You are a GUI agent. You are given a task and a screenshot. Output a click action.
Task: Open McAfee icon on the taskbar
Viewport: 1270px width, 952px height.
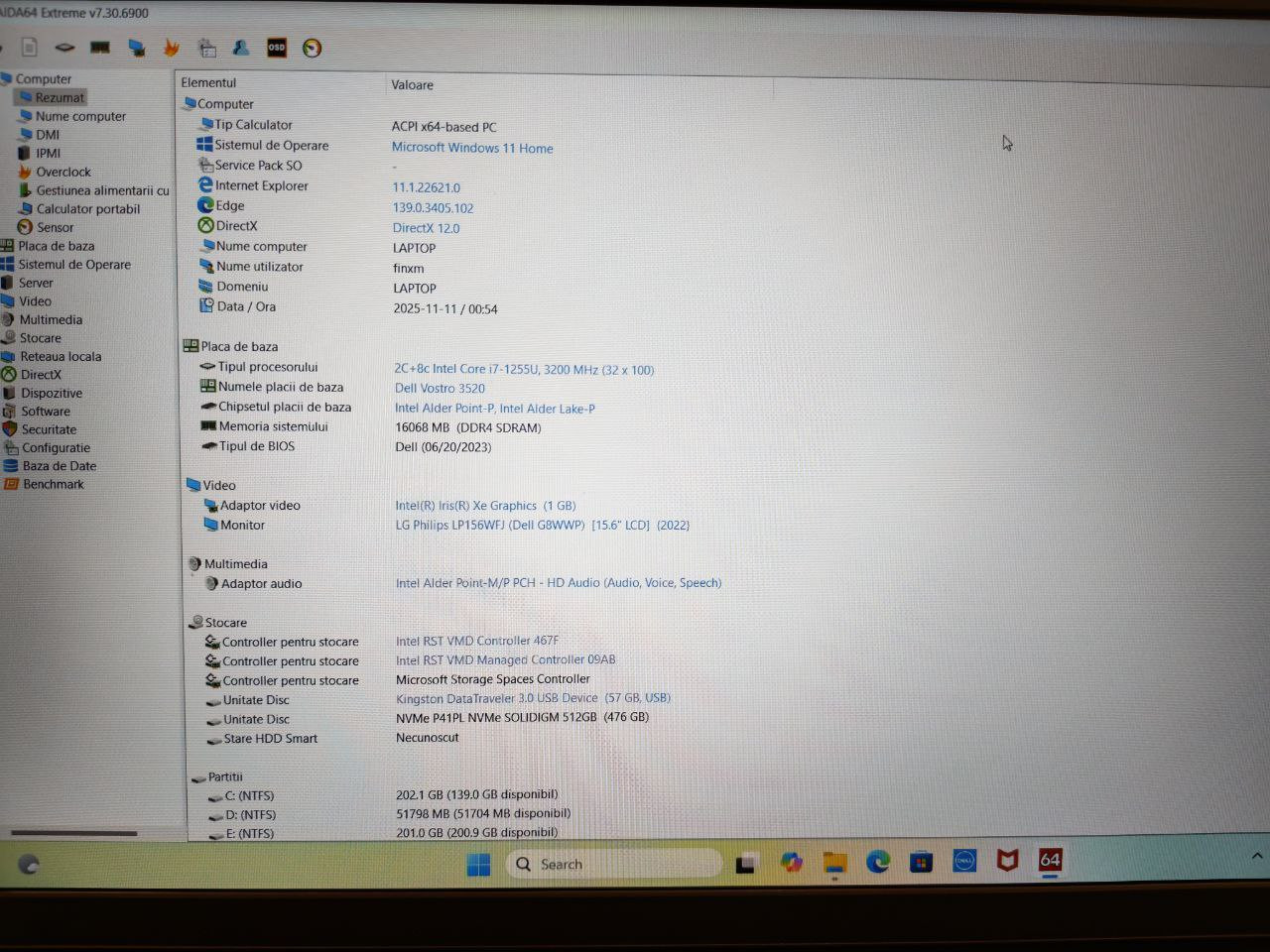coord(1007,861)
